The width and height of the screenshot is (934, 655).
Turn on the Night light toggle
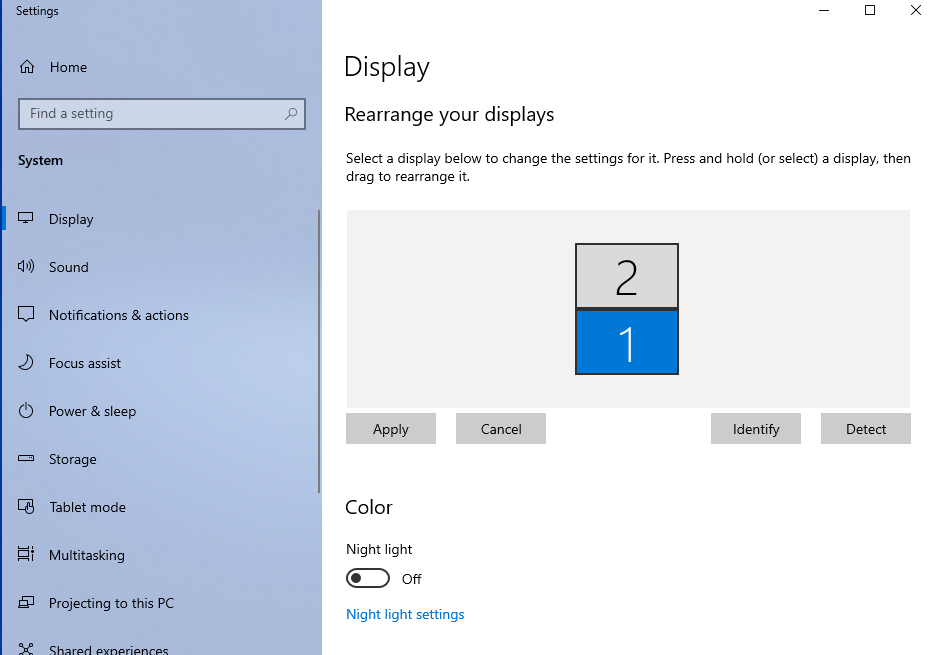coord(367,579)
